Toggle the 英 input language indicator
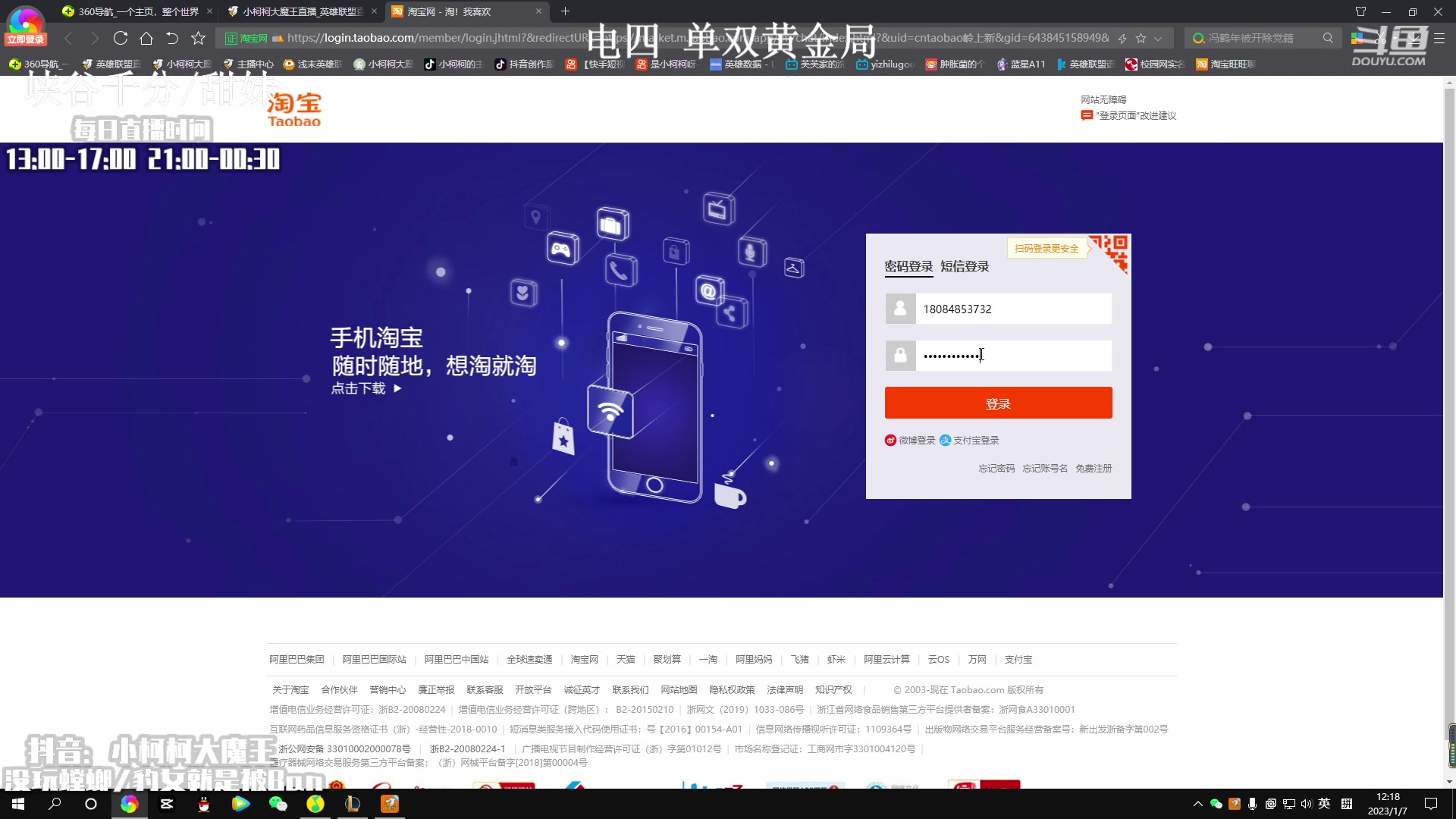The image size is (1456, 819). (x=1324, y=804)
